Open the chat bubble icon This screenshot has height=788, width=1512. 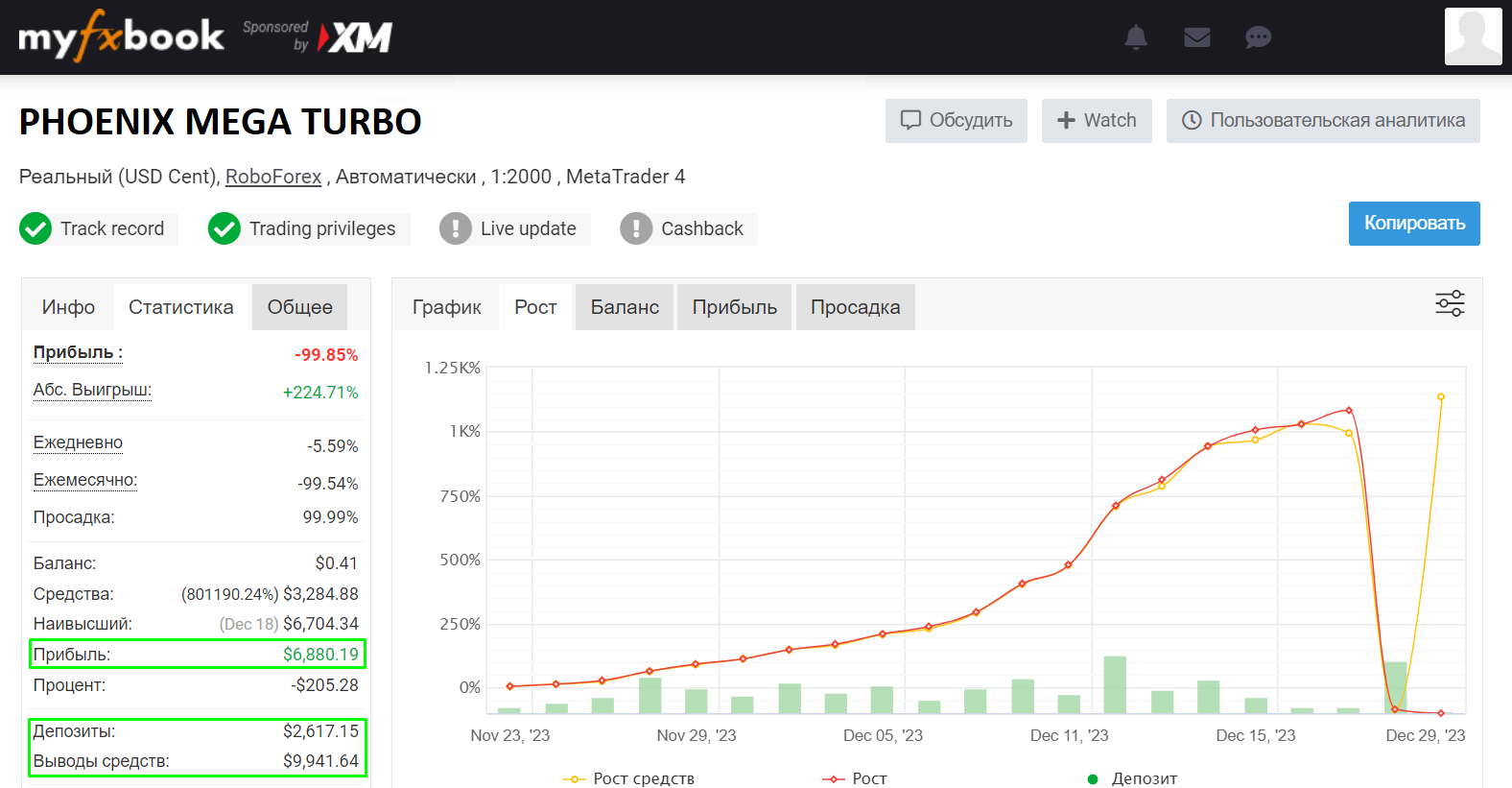pyautogui.click(x=1258, y=37)
